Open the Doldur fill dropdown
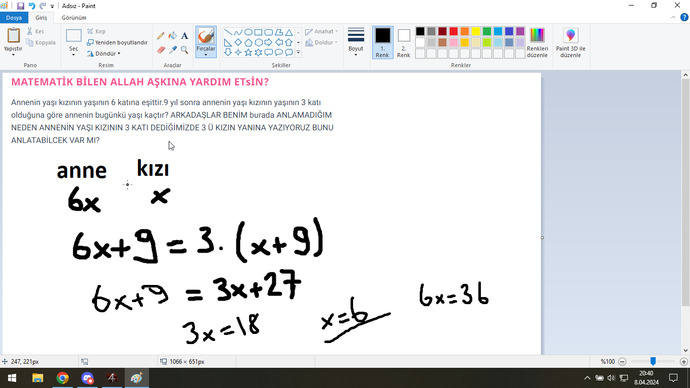 [322, 43]
